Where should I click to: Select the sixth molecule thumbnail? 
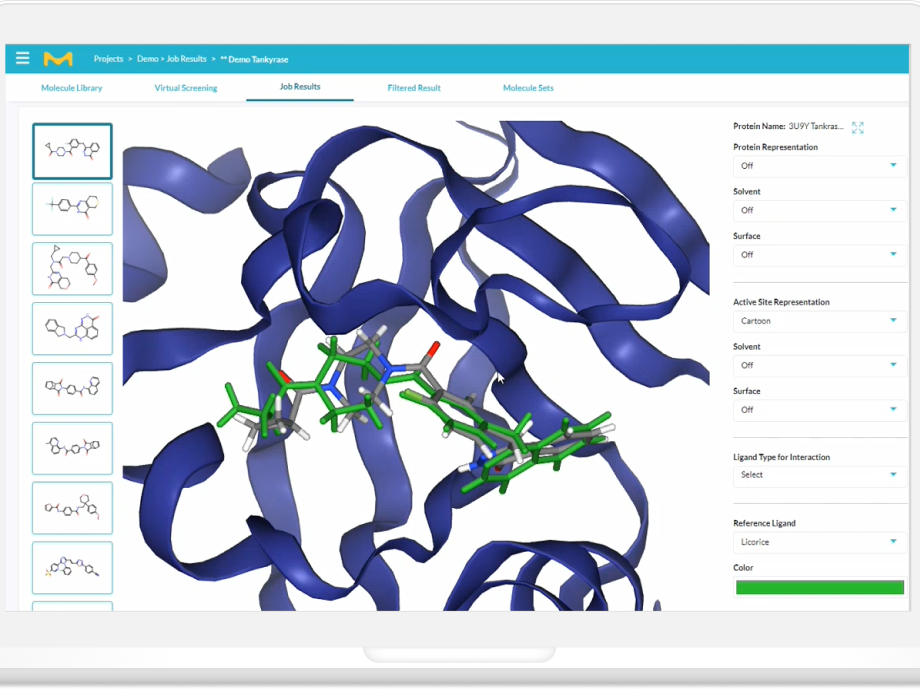click(x=72, y=448)
